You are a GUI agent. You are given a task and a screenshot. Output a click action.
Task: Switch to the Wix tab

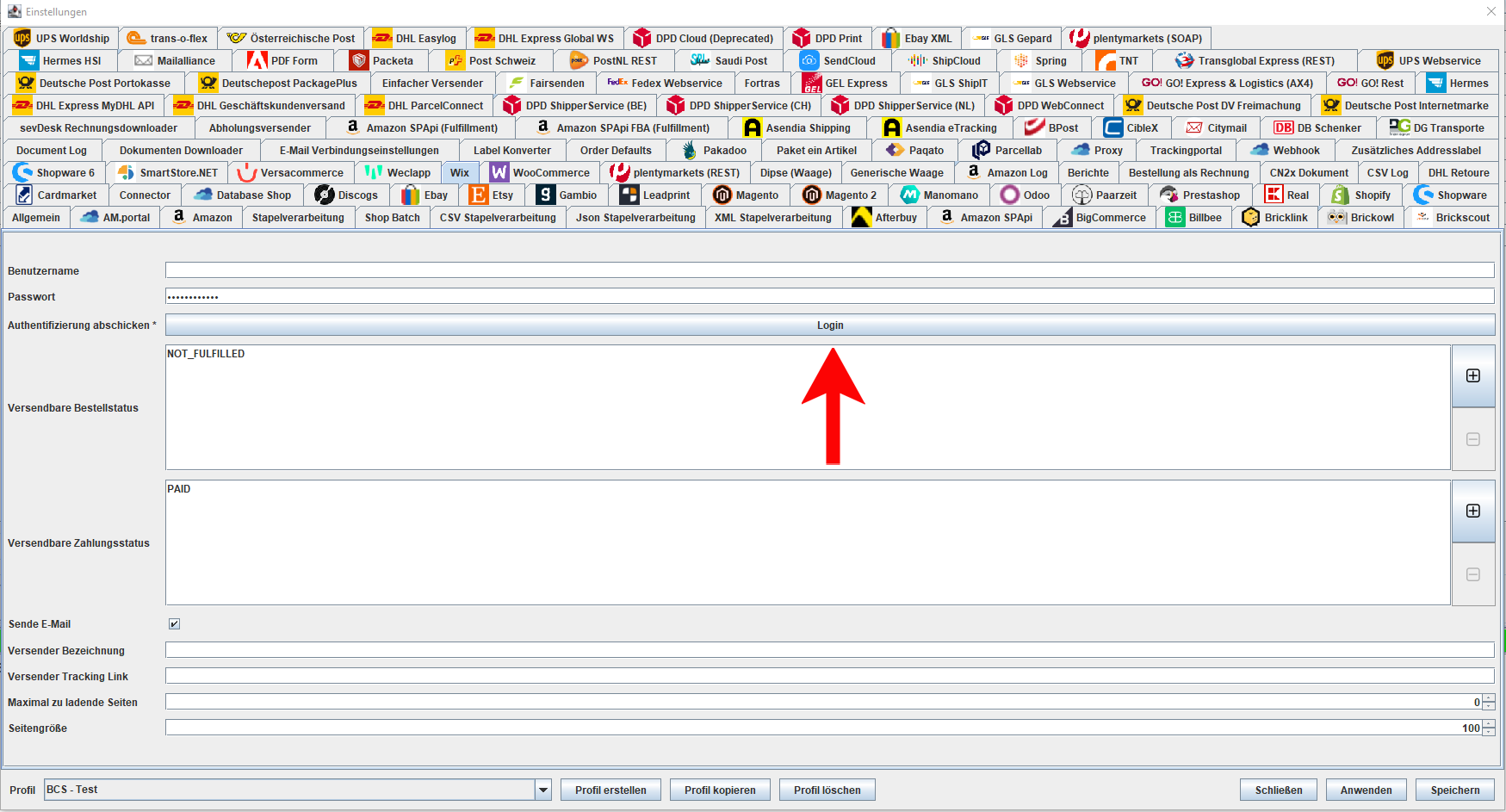coord(460,172)
